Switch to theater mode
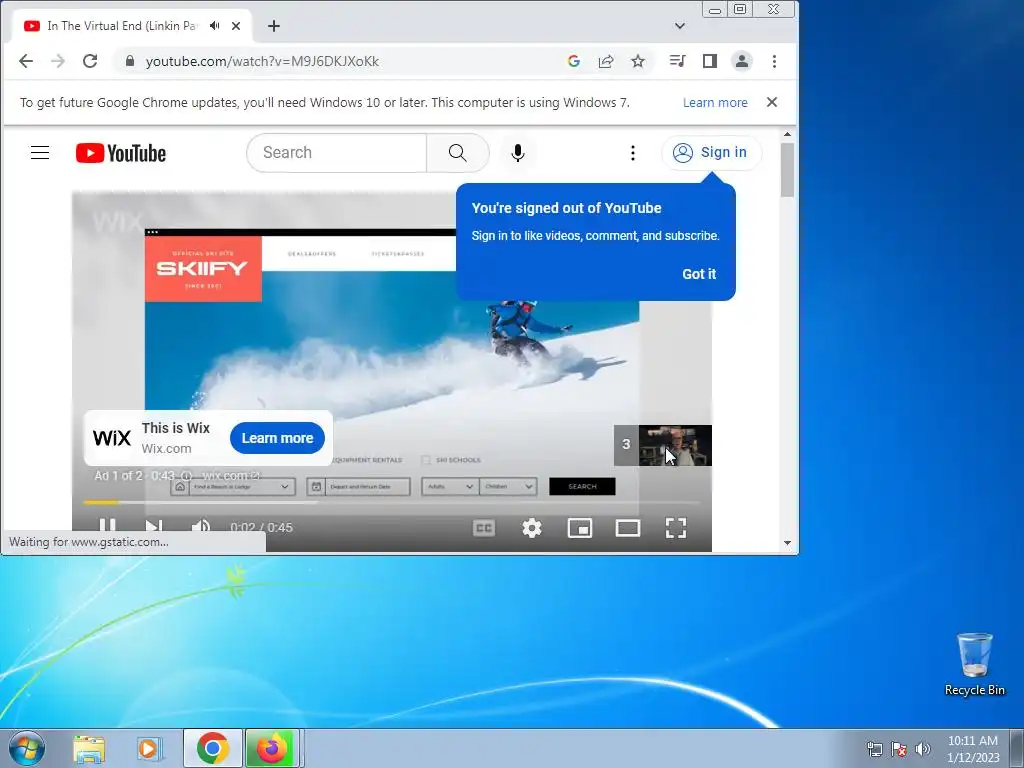 point(628,528)
